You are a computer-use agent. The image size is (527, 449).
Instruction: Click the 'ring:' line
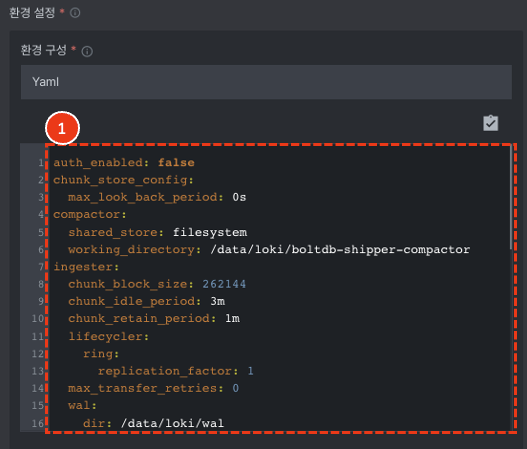pyautogui.click(x=101, y=354)
